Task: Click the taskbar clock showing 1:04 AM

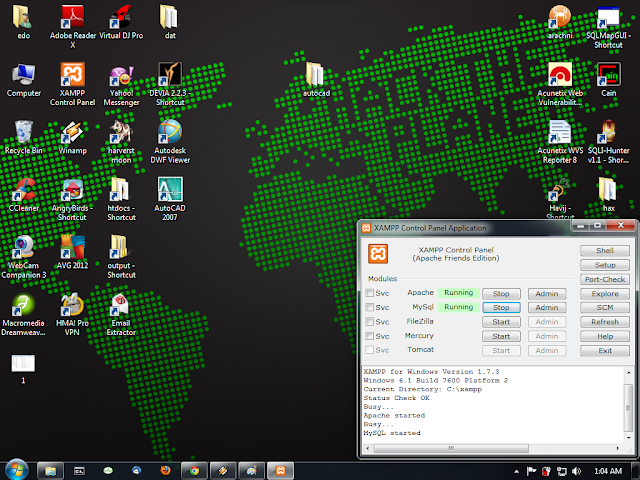Action: pyautogui.click(x=608, y=471)
